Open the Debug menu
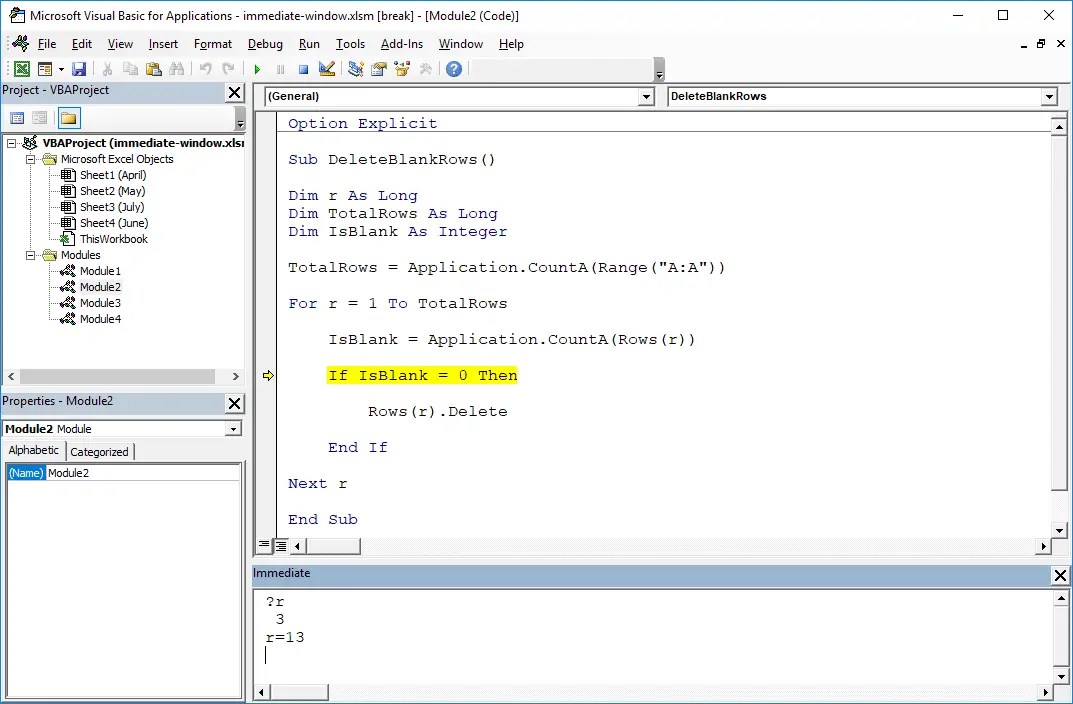 265,44
